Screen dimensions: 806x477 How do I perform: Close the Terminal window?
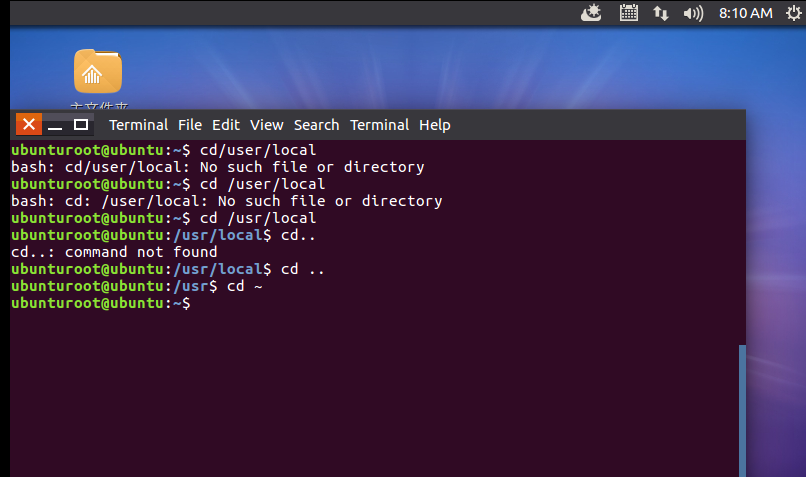(29, 124)
